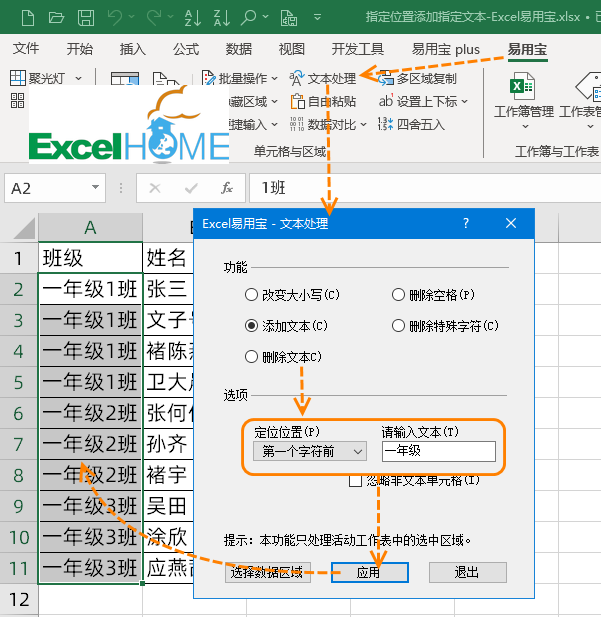Select row 6 header
Viewport: 601px width, 617px height.
(x=18, y=413)
